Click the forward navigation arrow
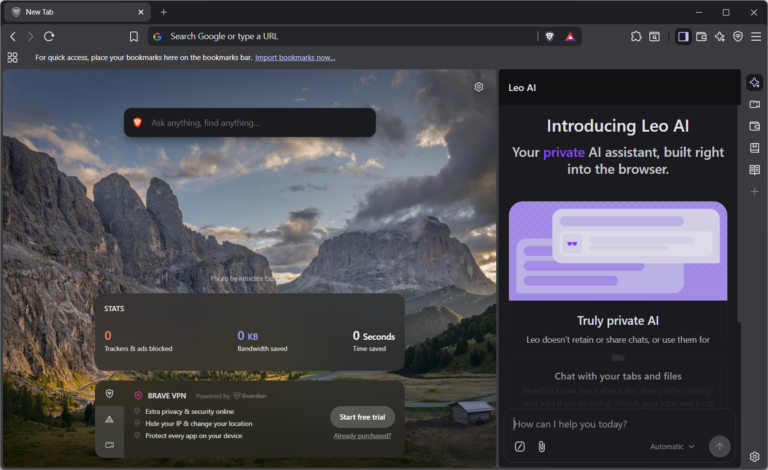The image size is (768, 470). (30, 36)
